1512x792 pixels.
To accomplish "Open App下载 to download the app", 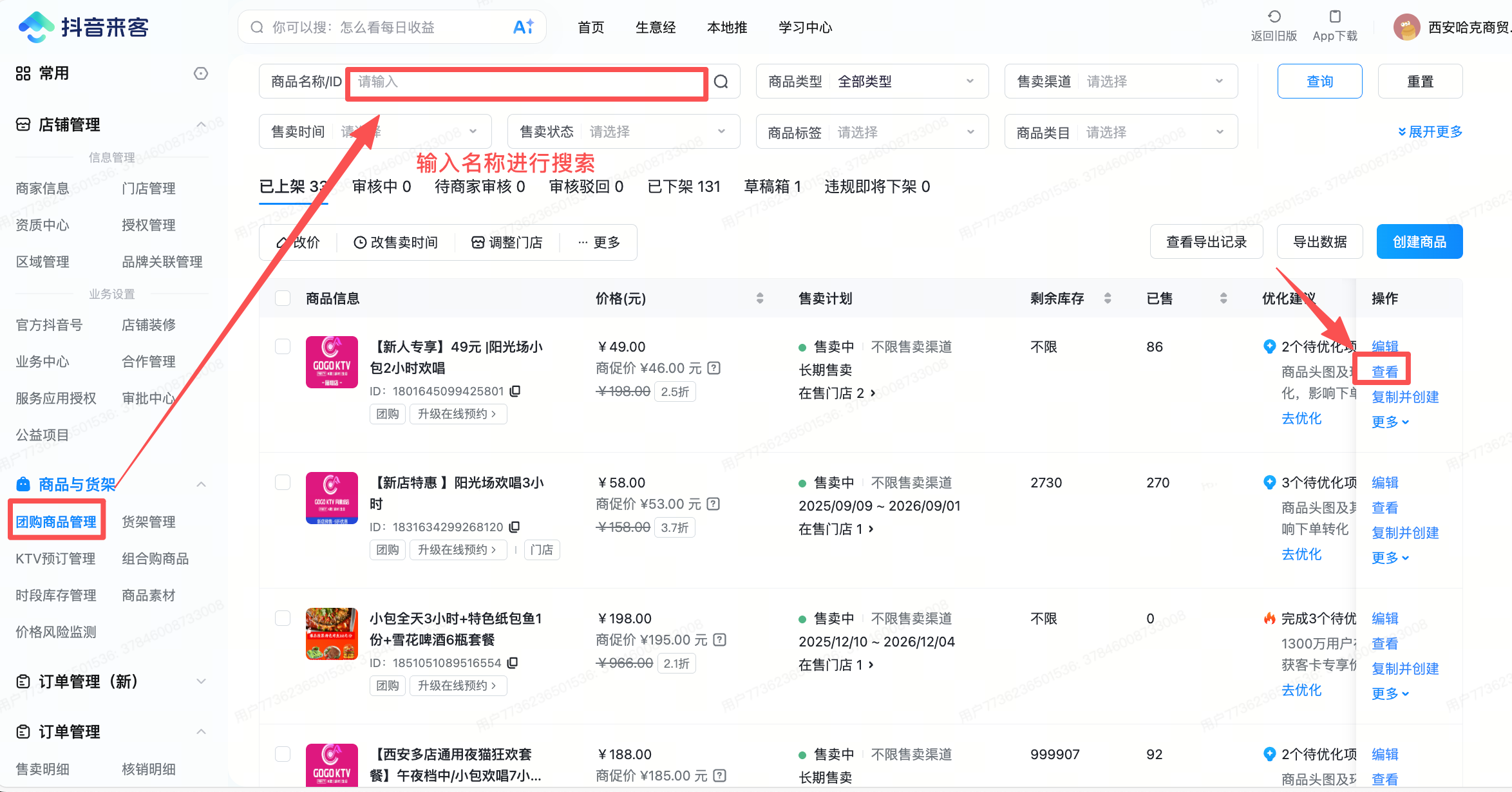I will [1334, 26].
